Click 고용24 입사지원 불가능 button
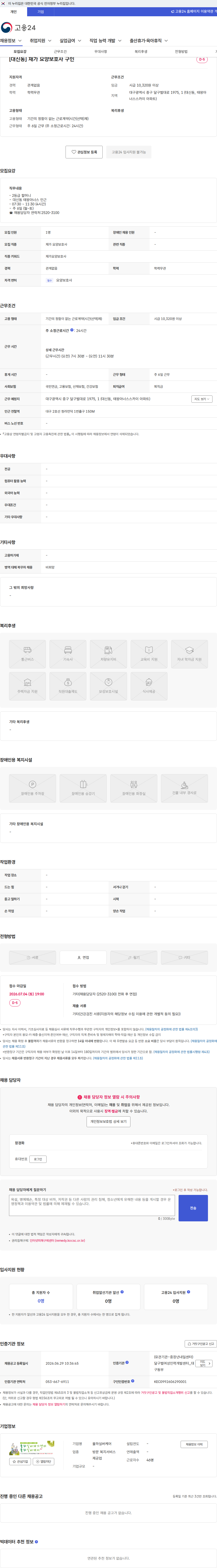Viewport: 217px width, 1568px height. [129, 152]
